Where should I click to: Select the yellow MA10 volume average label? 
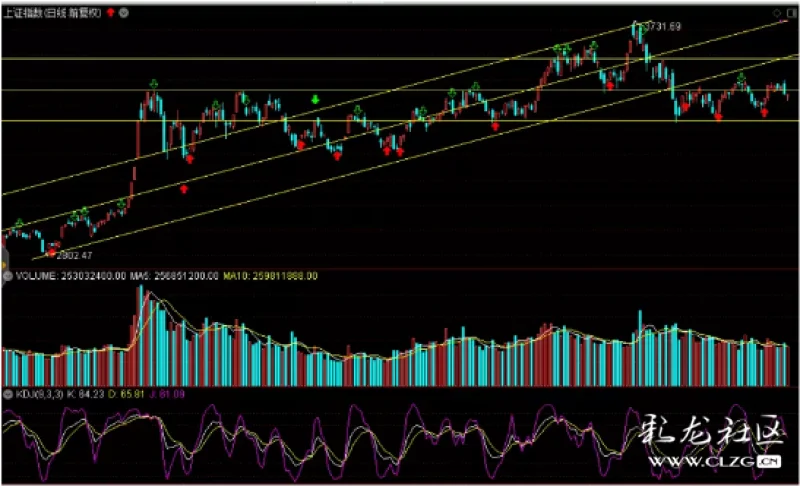click(x=270, y=274)
